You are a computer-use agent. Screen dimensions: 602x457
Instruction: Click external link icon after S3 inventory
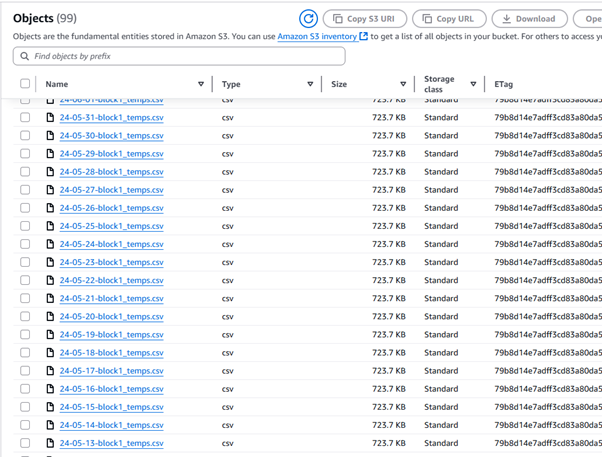363,36
